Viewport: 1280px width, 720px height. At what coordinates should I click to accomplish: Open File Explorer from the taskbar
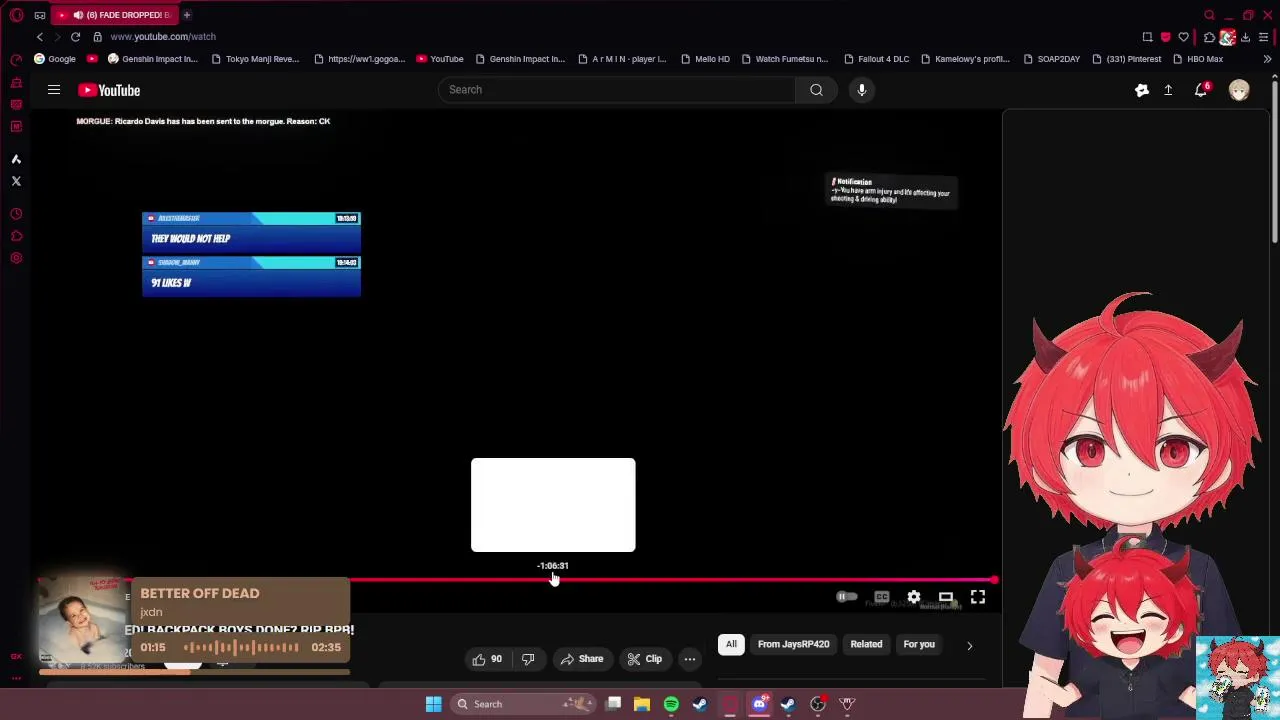(x=642, y=704)
